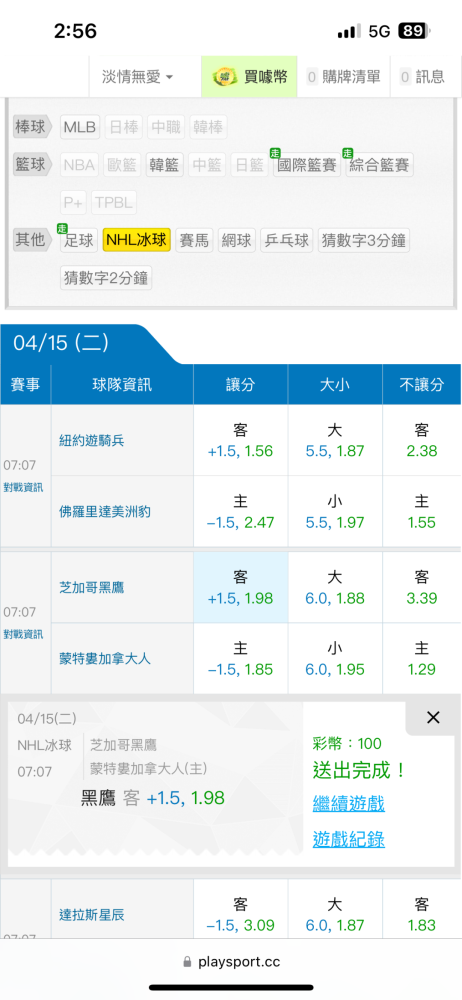The height and width of the screenshot is (1000, 462).
Task: Select the 韓籃 basketball tab
Action: 165,165
